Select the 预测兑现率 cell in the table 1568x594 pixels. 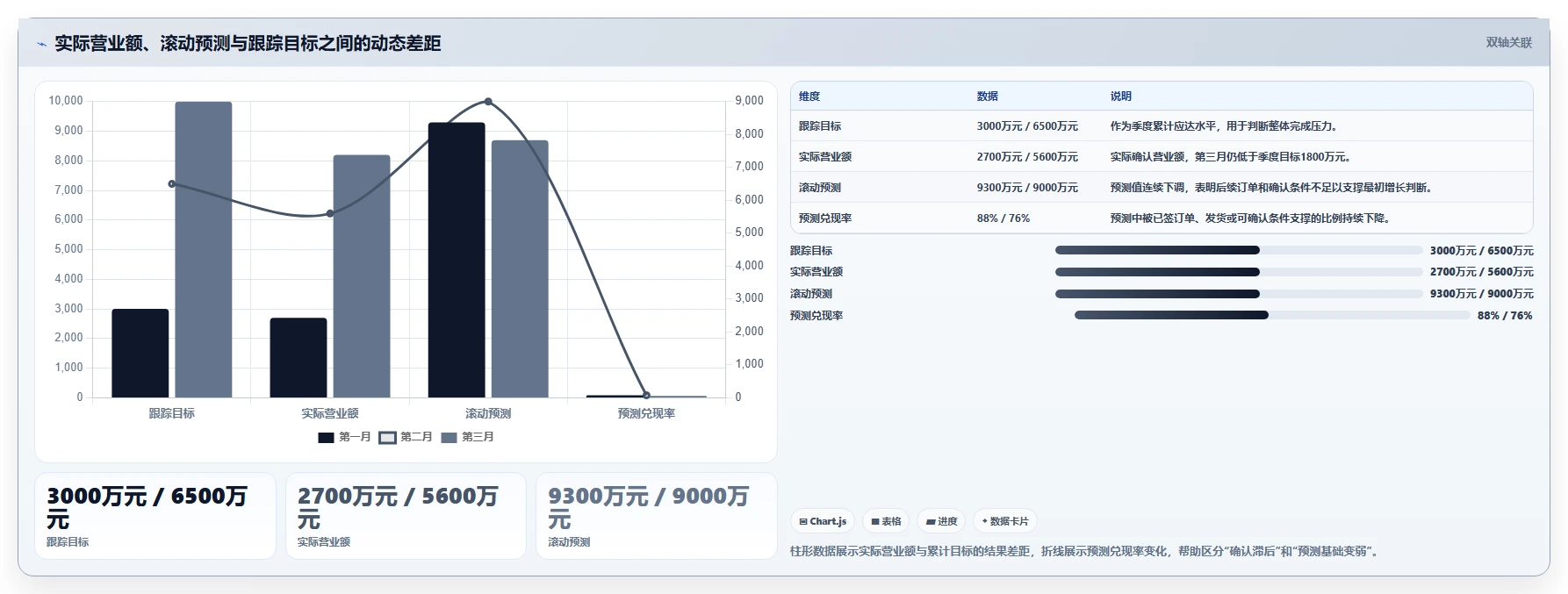pyautogui.click(x=825, y=218)
